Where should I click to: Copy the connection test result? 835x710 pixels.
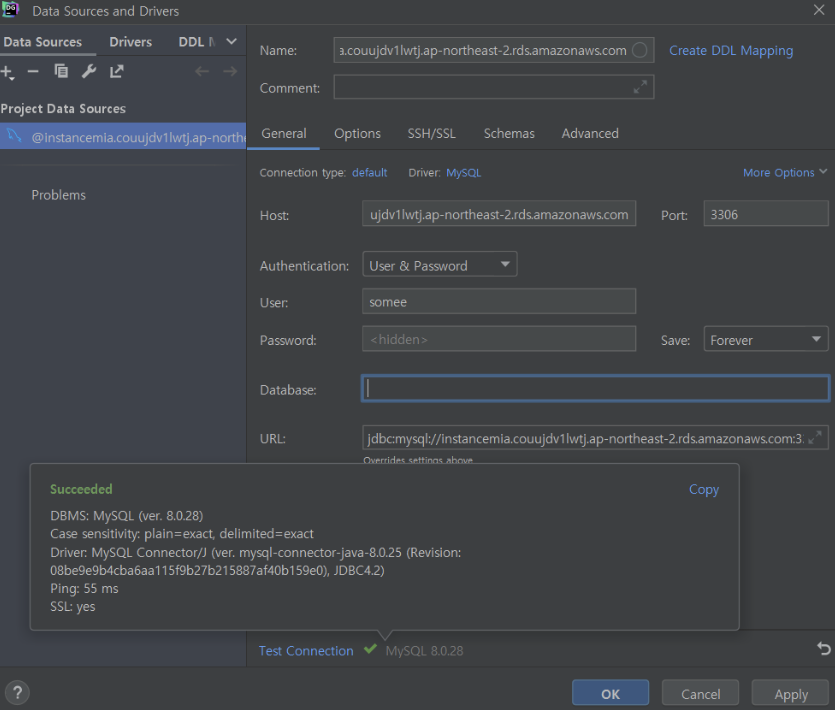click(x=703, y=489)
